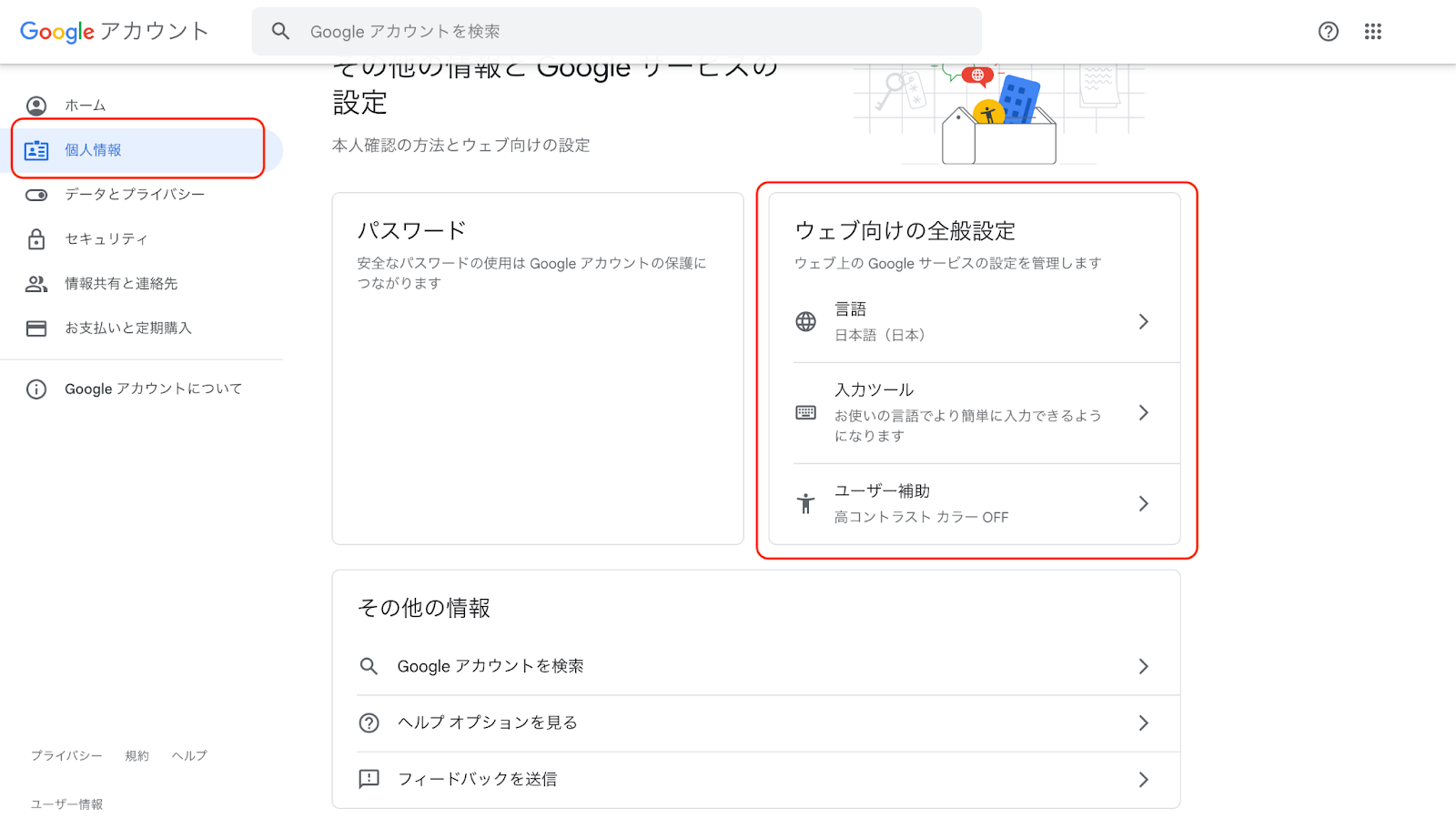The width and height of the screenshot is (1456, 829).
Task: Click the 情報共有と連絡先 people icon
Action: pyautogui.click(x=36, y=284)
